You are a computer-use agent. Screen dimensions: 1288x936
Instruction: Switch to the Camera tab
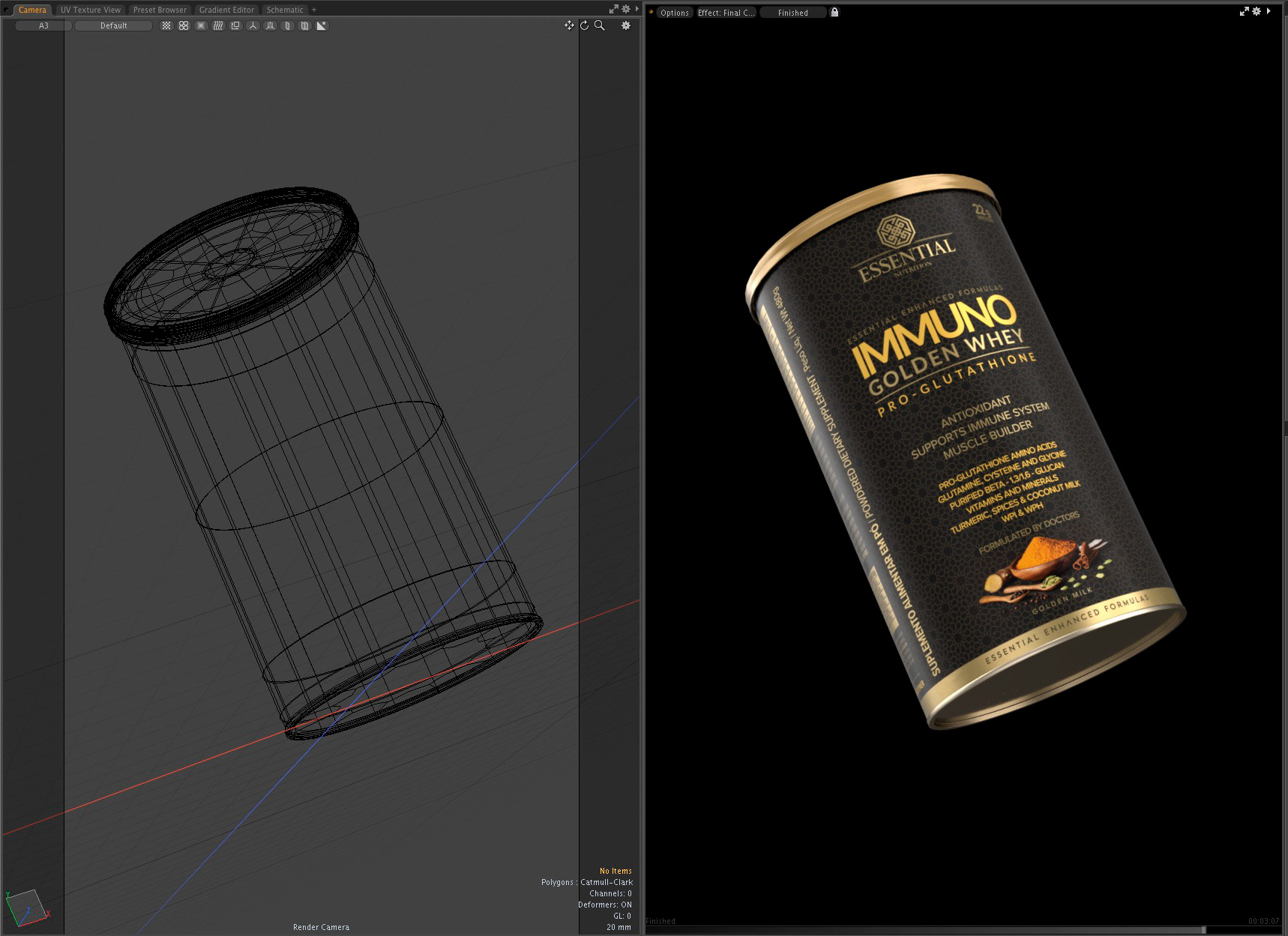32,10
